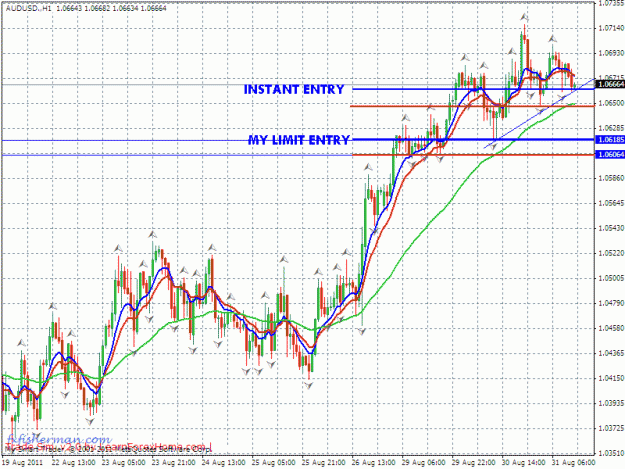Screen dimensions: 625x469
Task: Click the 25 Aug 05:00 time label
Action: point(274,463)
